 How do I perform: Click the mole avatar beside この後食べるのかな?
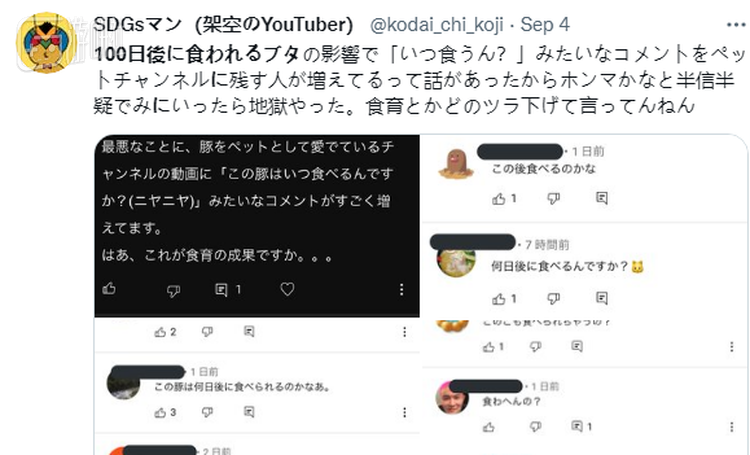(456, 163)
